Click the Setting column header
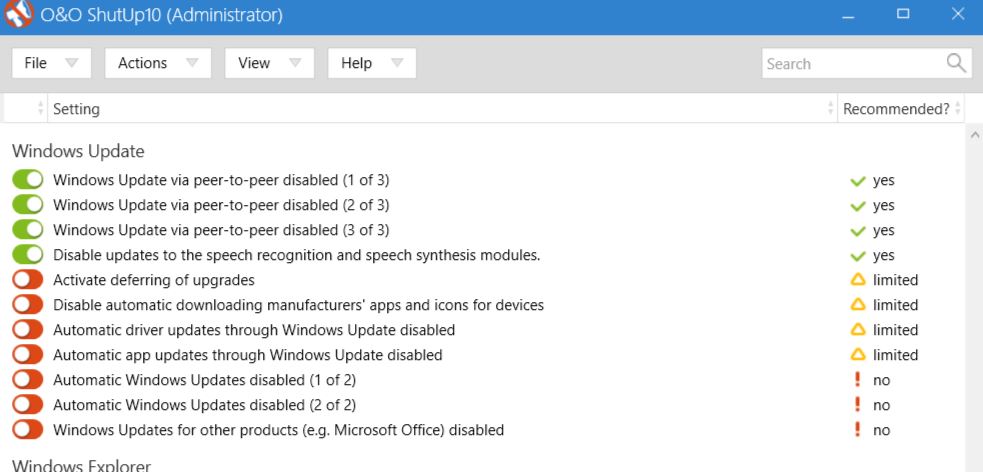Image resolution: width=983 pixels, height=472 pixels. click(442, 108)
